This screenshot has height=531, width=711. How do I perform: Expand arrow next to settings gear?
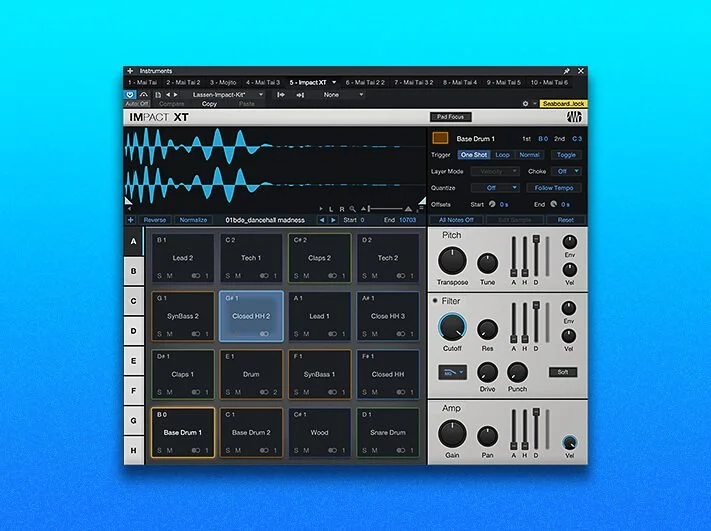[535, 104]
